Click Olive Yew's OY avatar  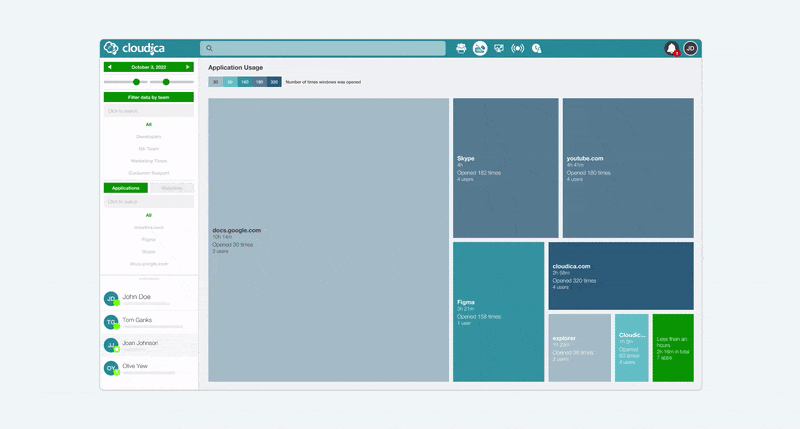[111, 368]
